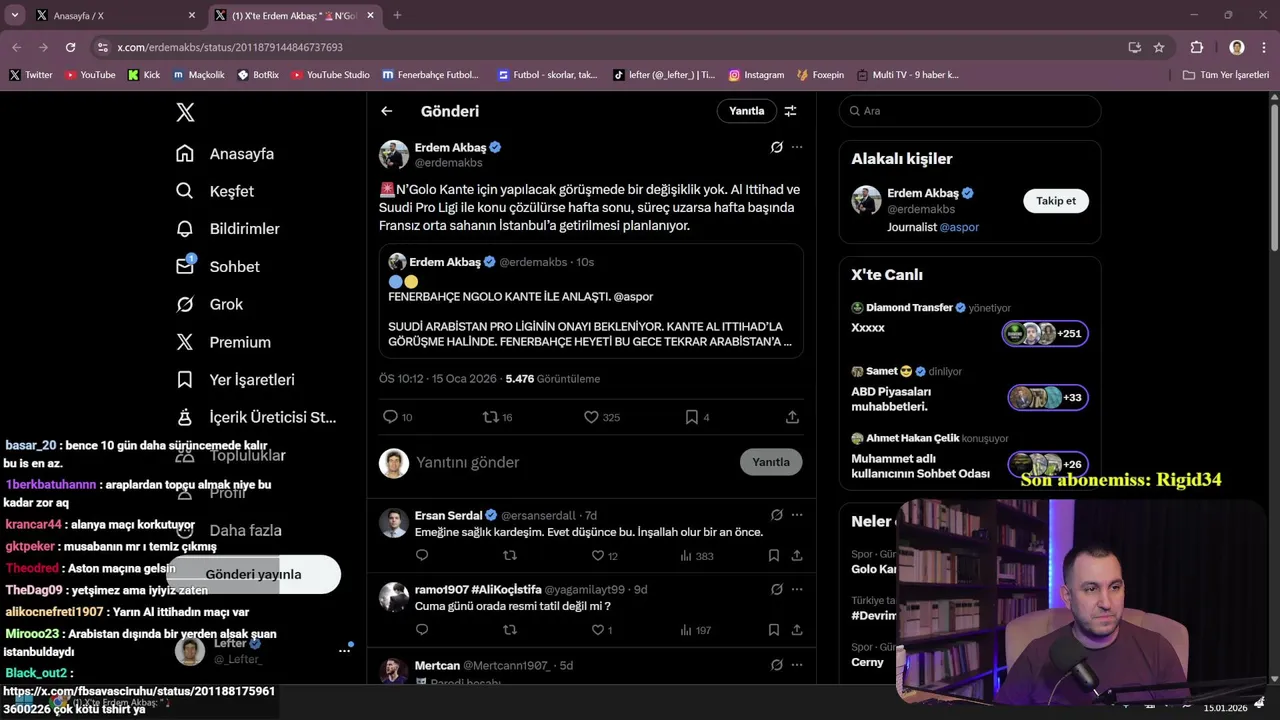This screenshot has width=1280, height=720.
Task: Open Sohbet messages
Action: [218, 267]
